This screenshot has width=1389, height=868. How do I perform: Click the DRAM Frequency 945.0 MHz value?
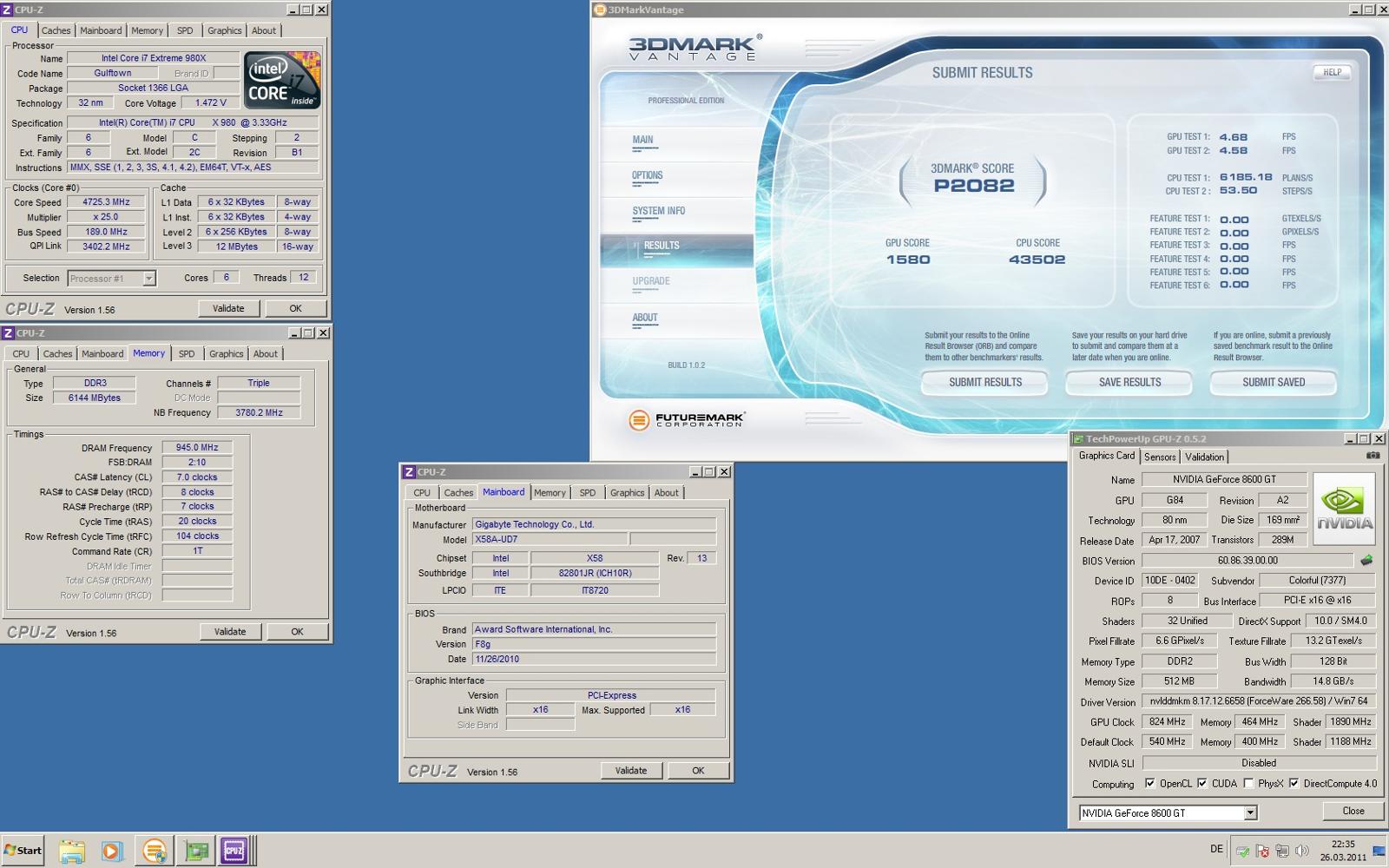(197, 448)
